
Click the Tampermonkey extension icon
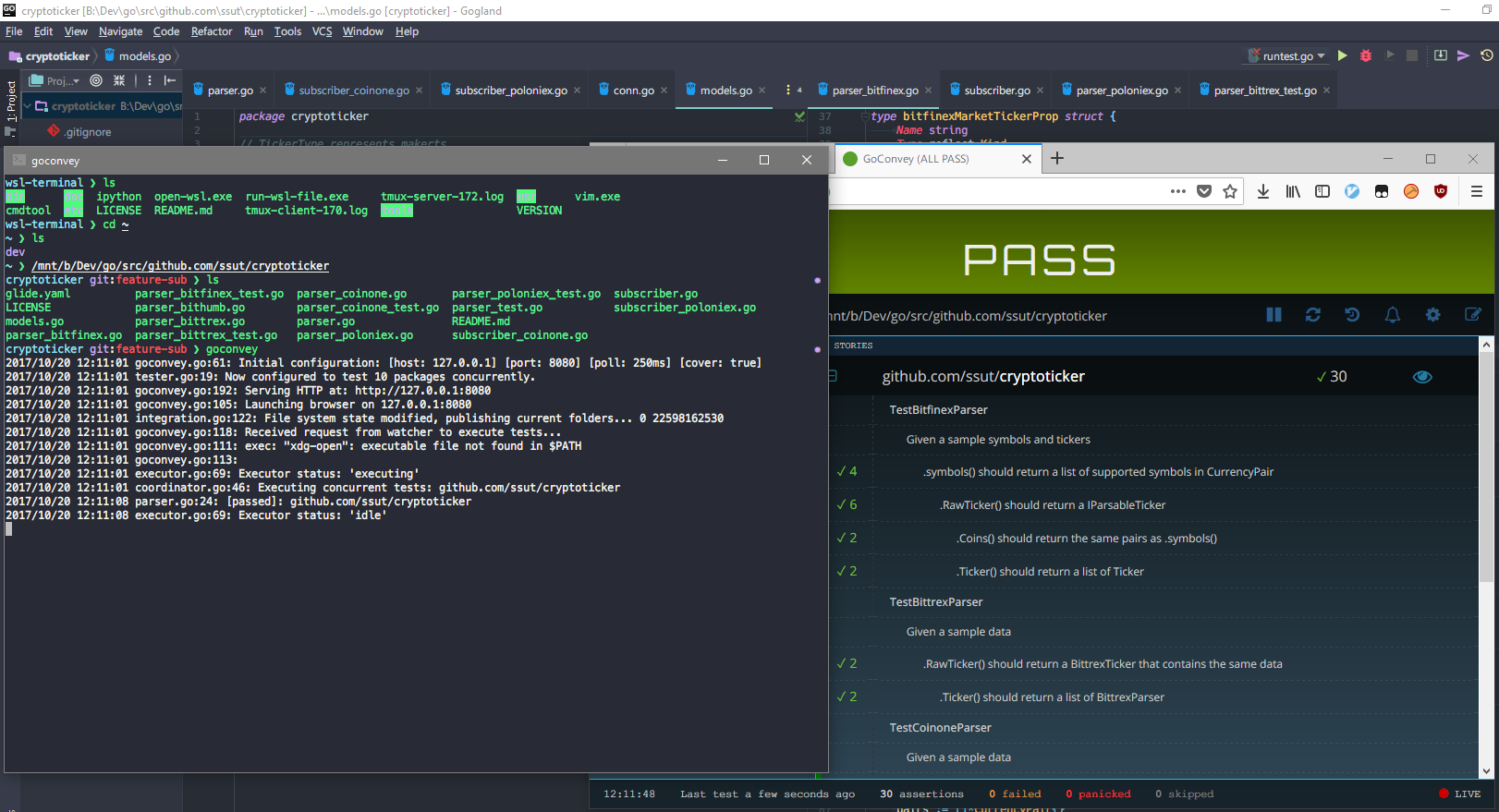pyautogui.click(x=1382, y=191)
